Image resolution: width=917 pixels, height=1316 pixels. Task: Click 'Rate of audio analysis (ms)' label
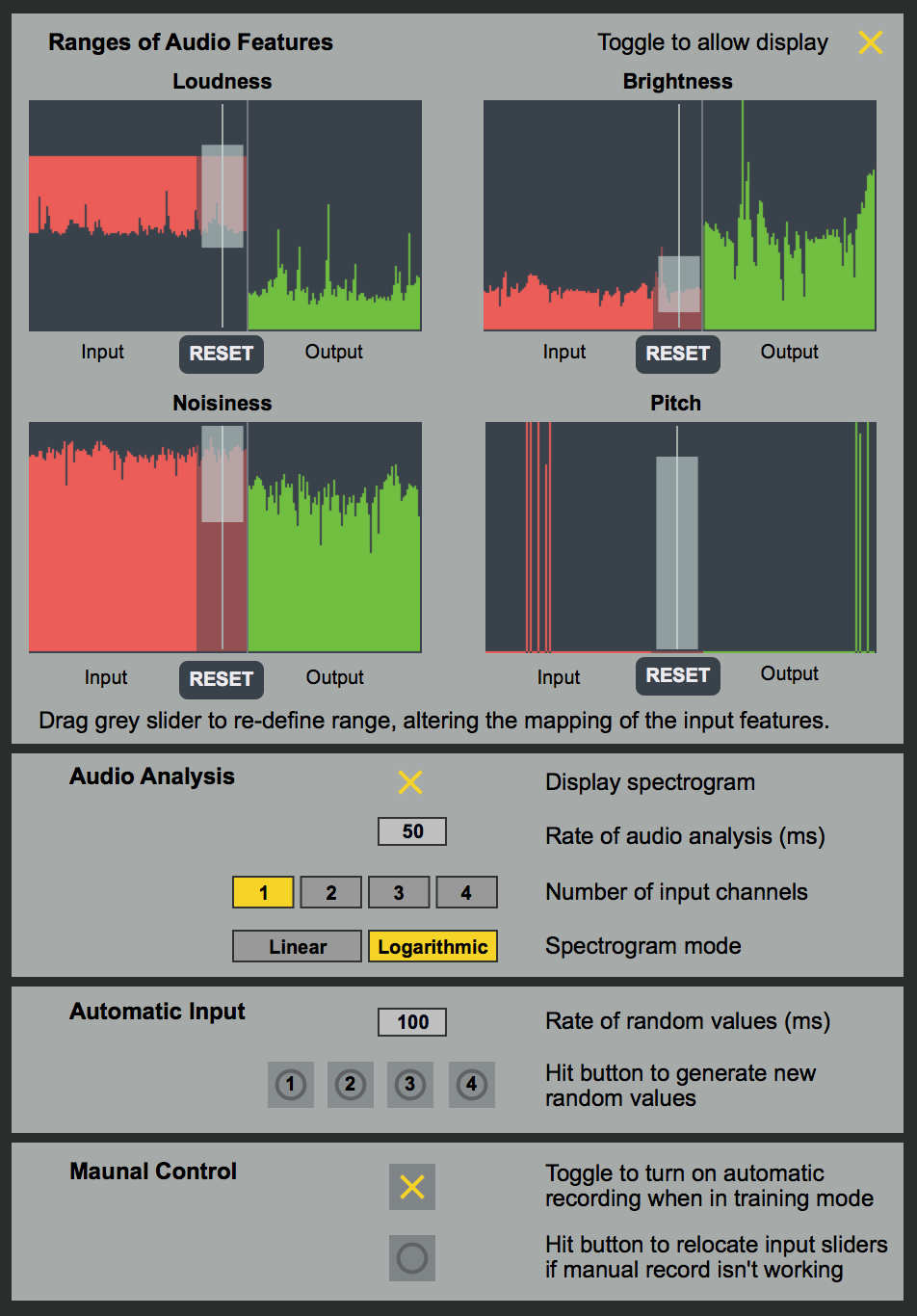tap(685, 836)
